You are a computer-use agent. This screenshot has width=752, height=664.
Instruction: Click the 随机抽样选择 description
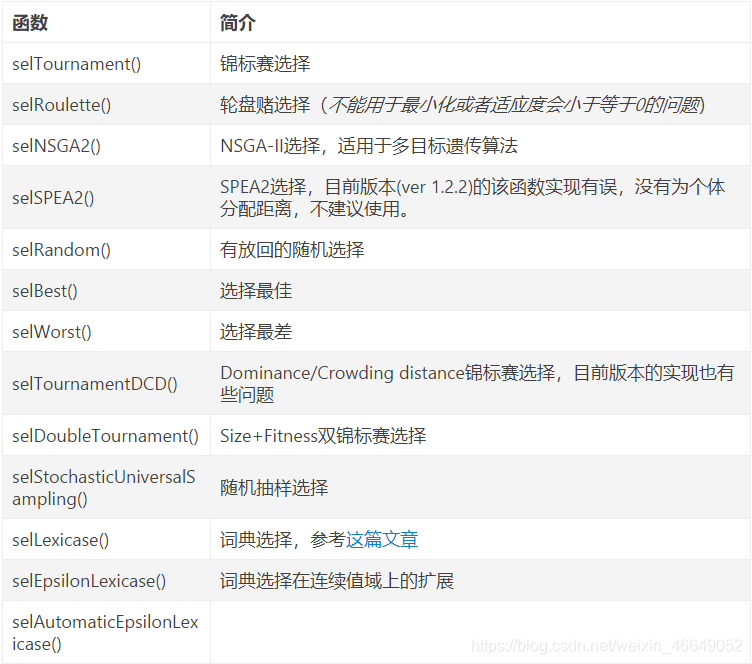click(274, 488)
